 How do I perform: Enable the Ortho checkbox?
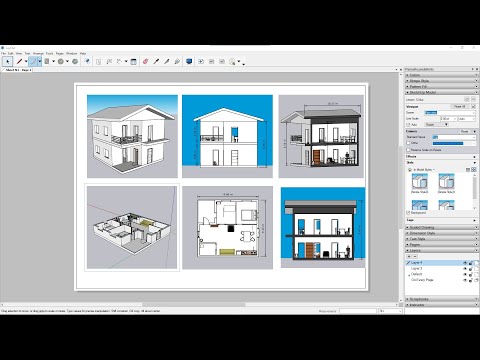pos(408,143)
